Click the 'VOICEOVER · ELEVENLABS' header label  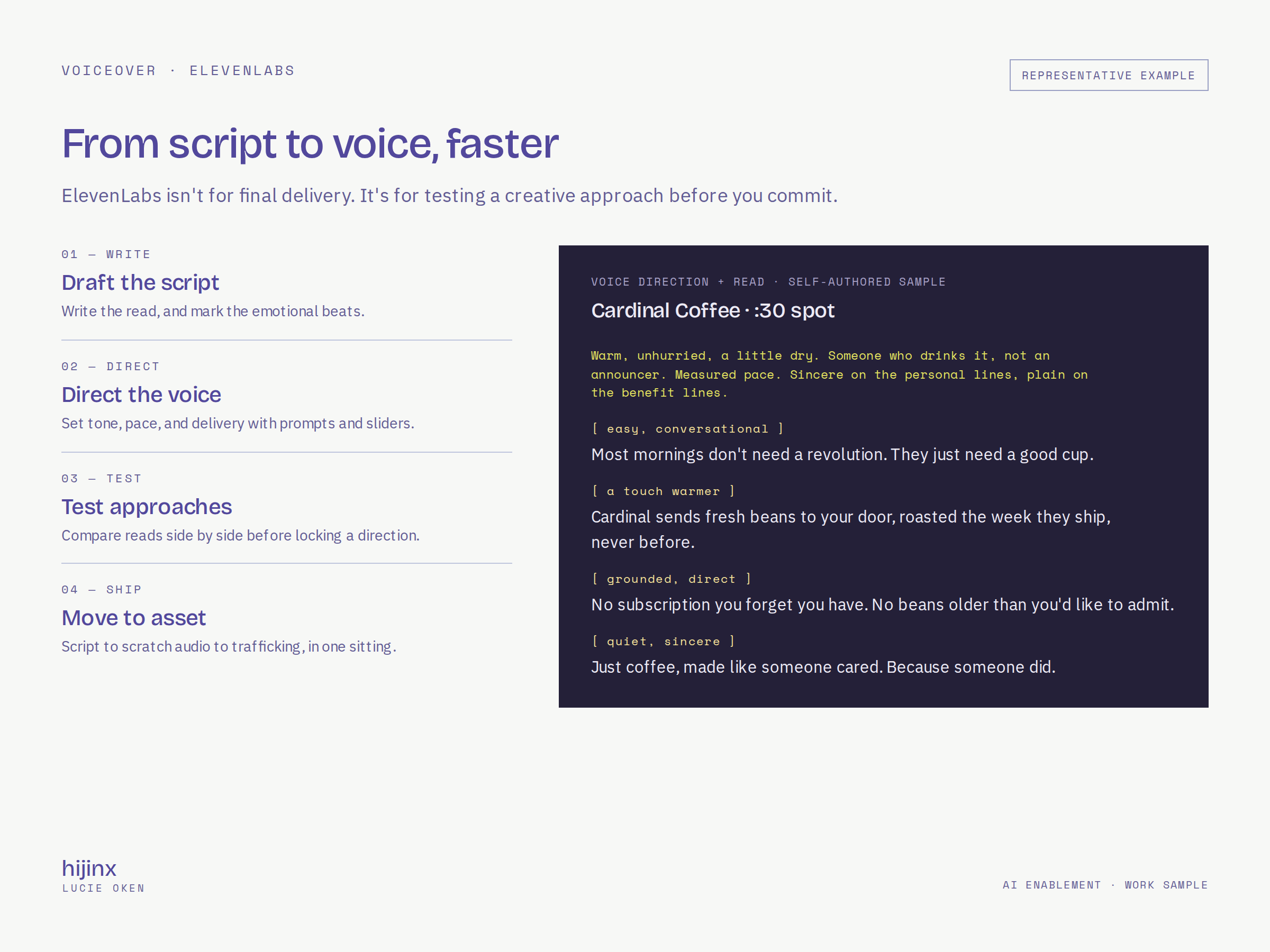178,70
